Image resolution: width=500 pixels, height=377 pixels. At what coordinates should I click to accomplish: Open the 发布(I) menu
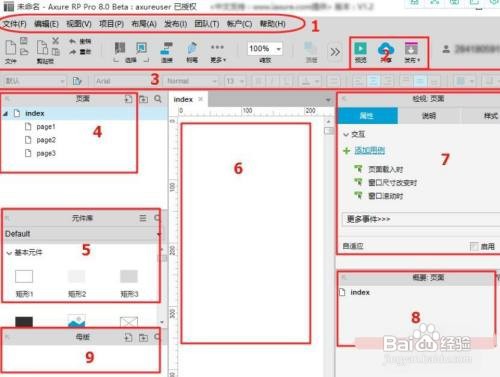coord(175,24)
